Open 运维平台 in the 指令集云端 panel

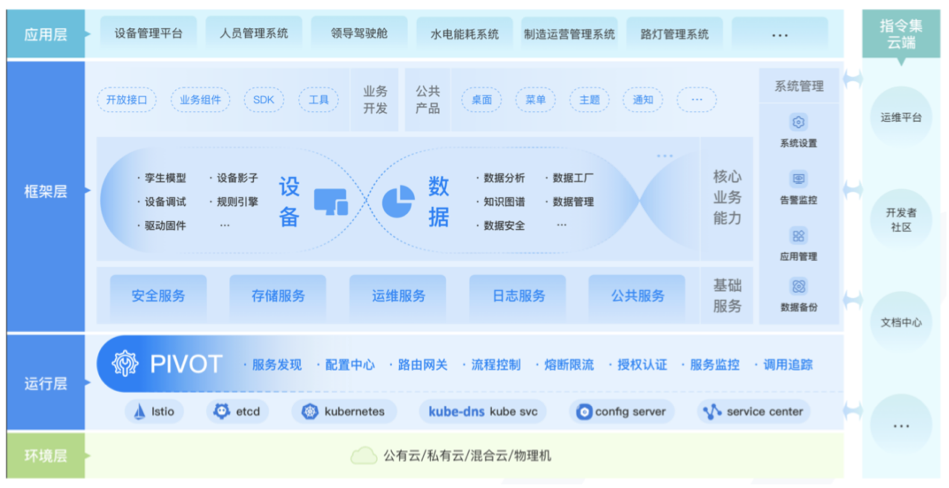[x=901, y=118]
